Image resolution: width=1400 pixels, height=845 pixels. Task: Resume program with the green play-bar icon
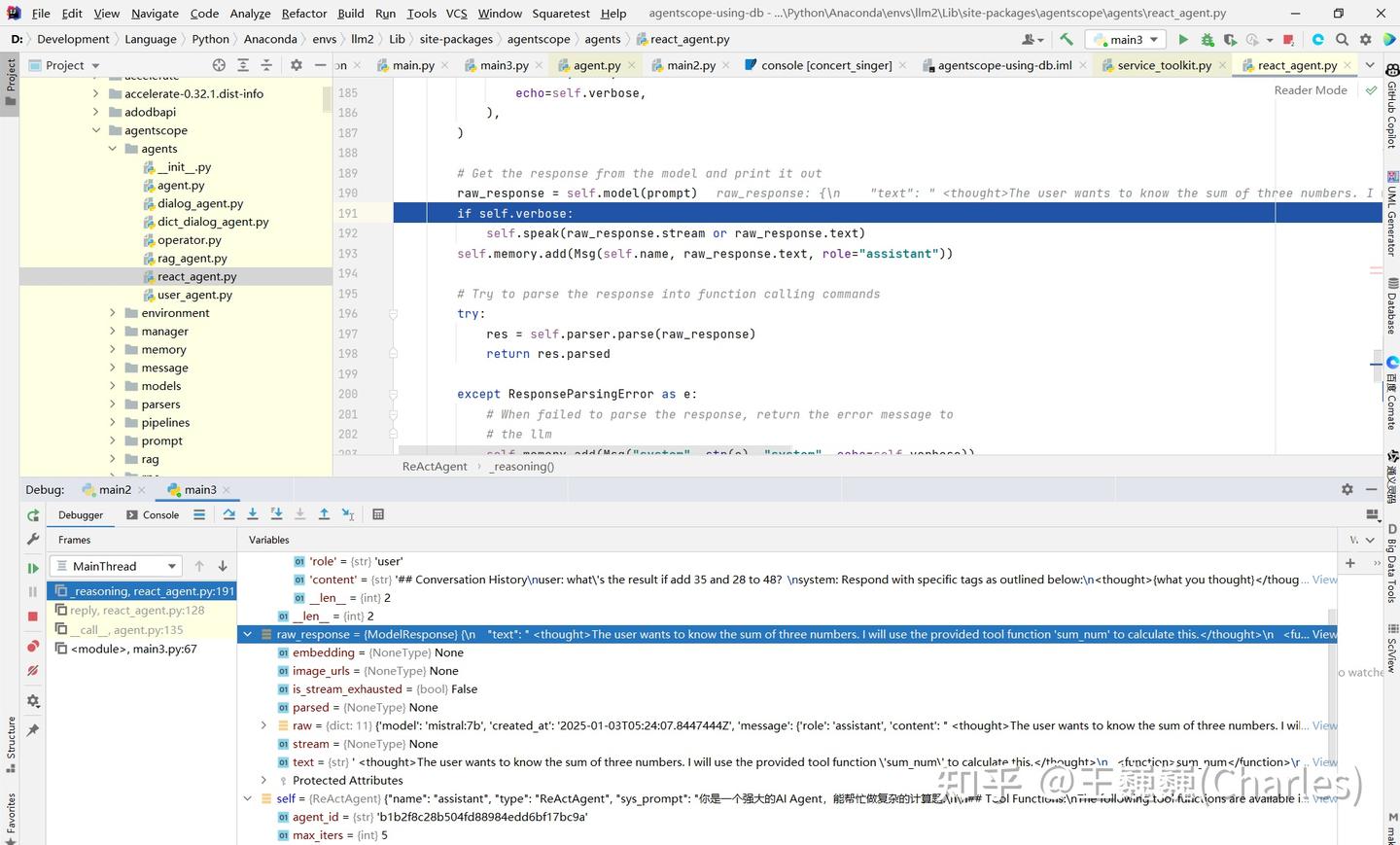(x=33, y=568)
